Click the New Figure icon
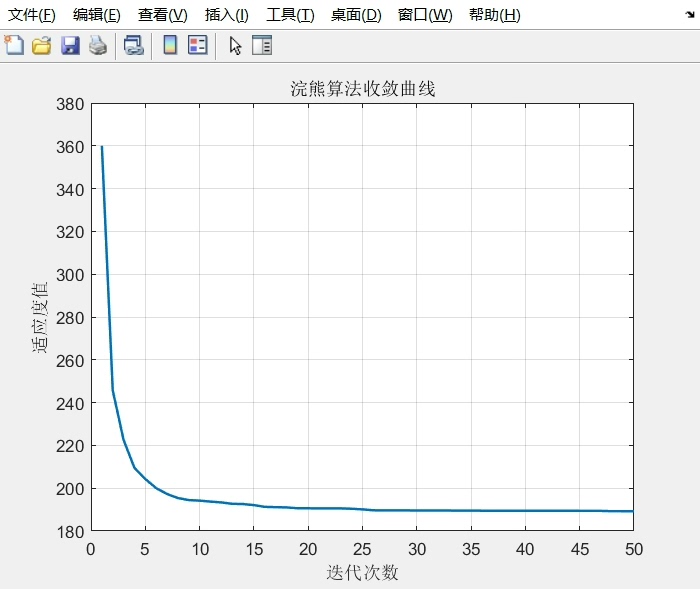The height and width of the screenshot is (589, 700). (14, 45)
